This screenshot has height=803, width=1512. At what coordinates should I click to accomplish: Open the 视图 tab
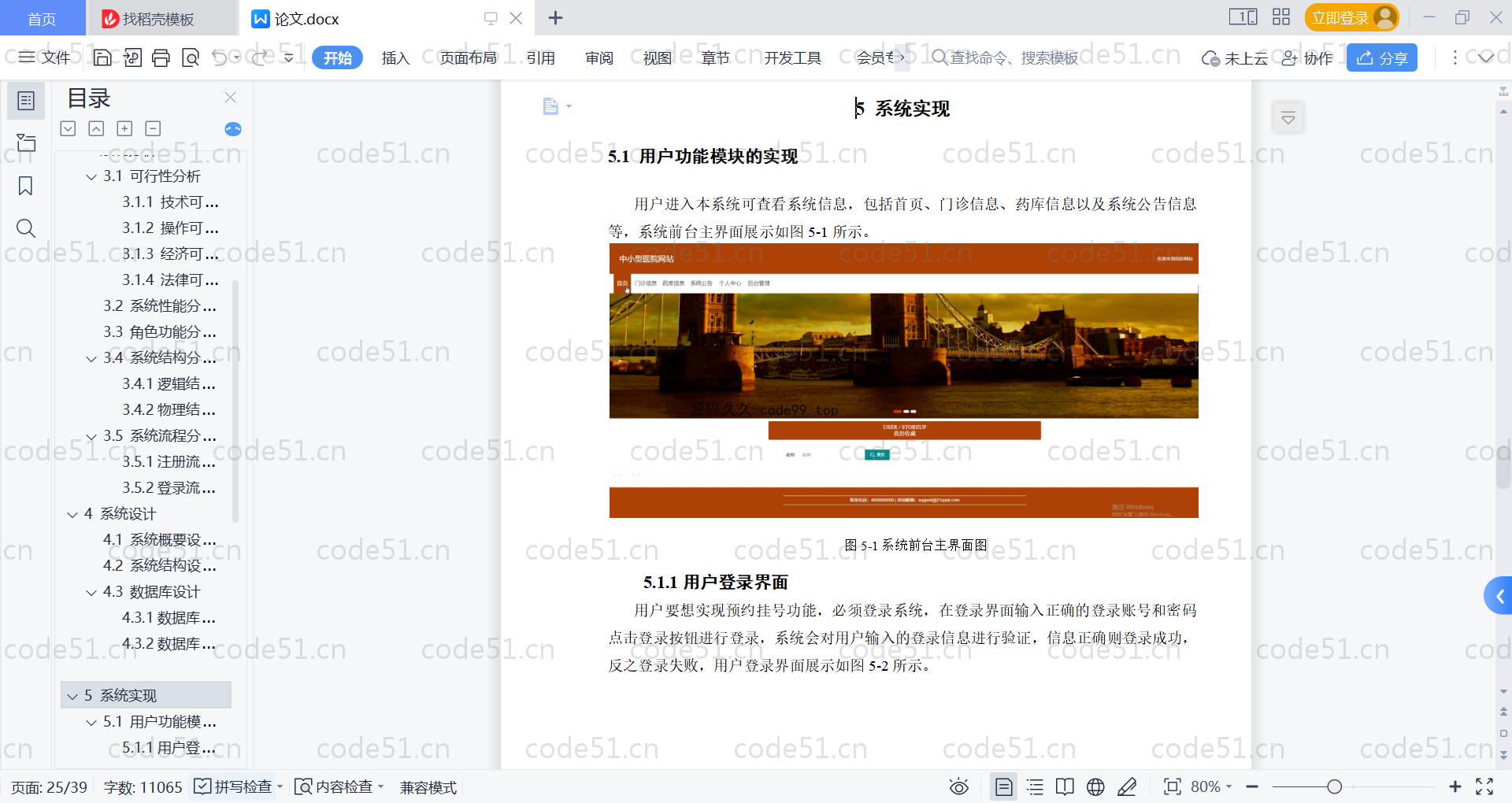[x=658, y=57]
